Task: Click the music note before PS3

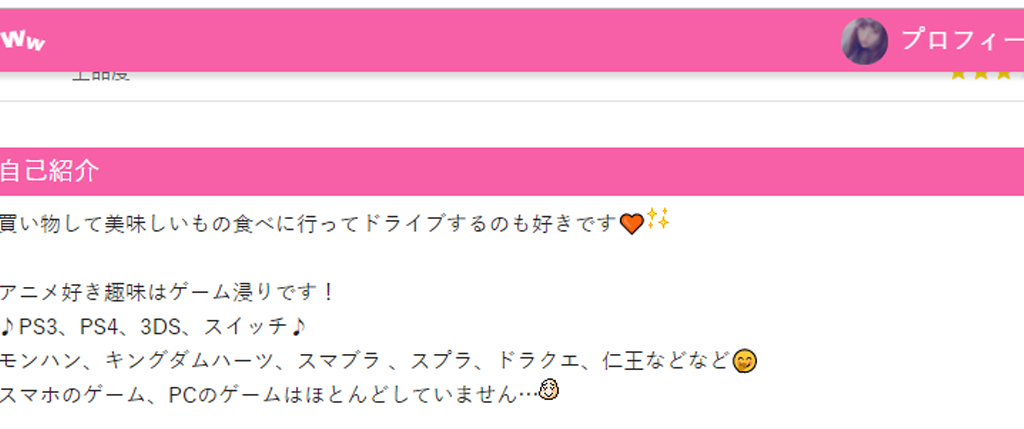Action: (7, 326)
